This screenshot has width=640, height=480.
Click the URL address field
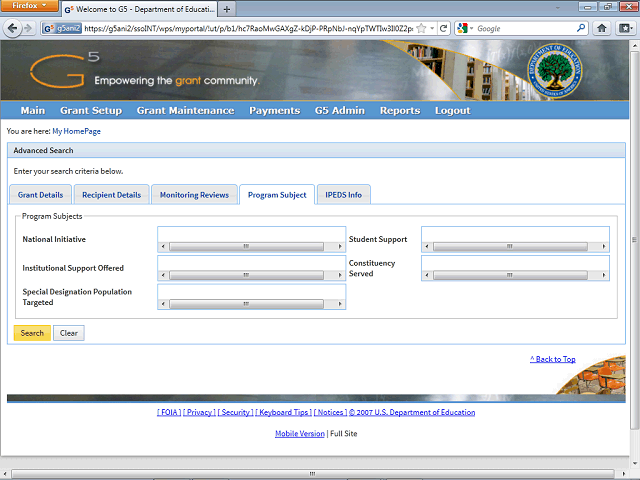(249, 29)
